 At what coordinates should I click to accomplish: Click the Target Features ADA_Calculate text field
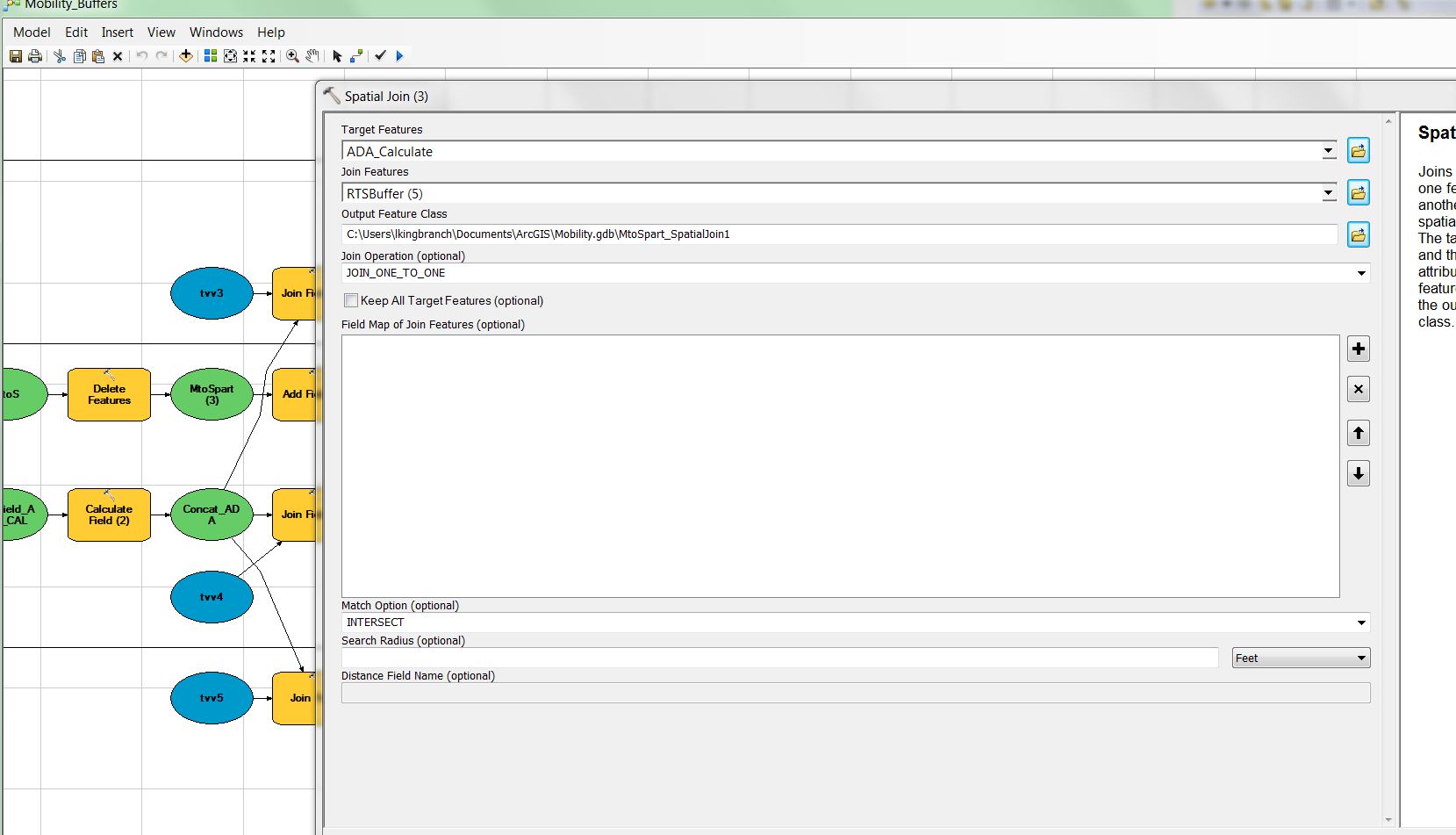tap(831, 151)
